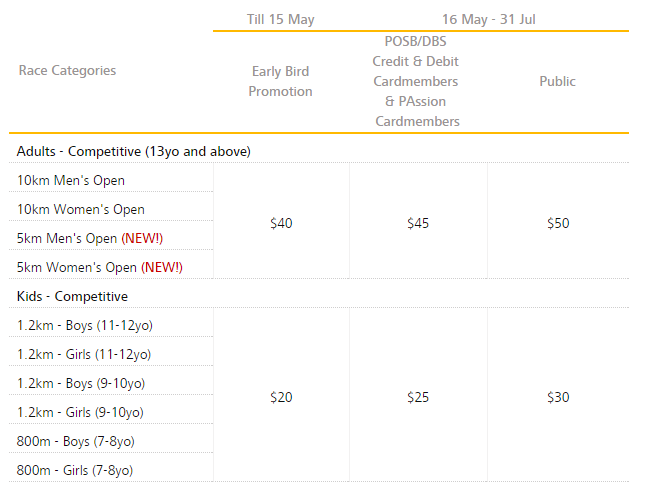Click the "1.2km - Girls (9-10yo)" category
This screenshot has width=664, height=486.
(80, 413)
